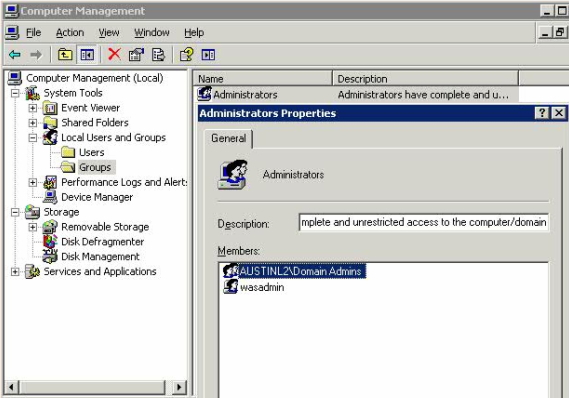Click the Groups folder icon
The width and height of the screenshot is (569, 398).
pyautogui.click(x=68, y=167)
